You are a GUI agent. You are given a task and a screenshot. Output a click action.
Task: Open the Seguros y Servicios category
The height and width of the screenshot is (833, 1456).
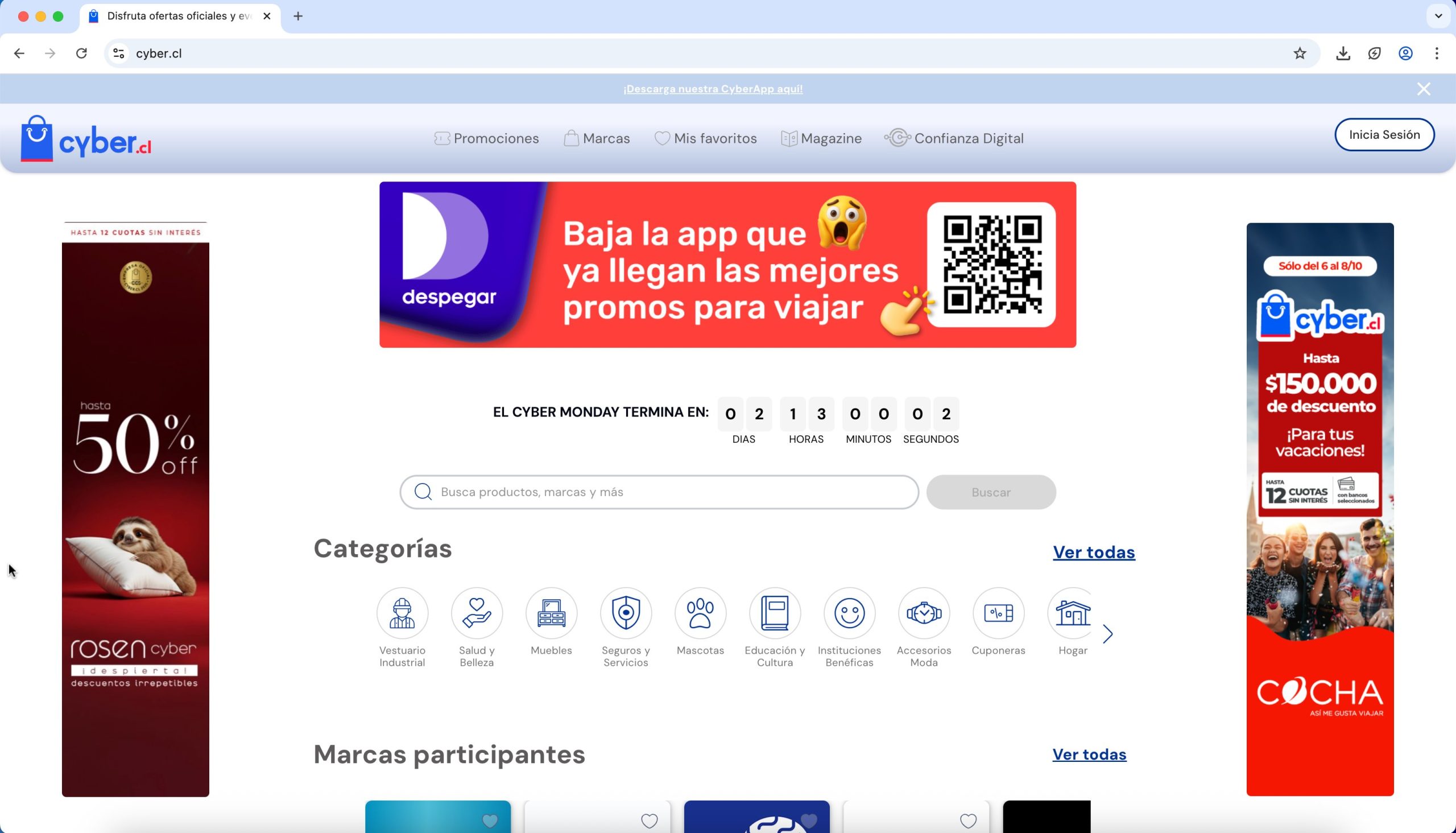626,613
